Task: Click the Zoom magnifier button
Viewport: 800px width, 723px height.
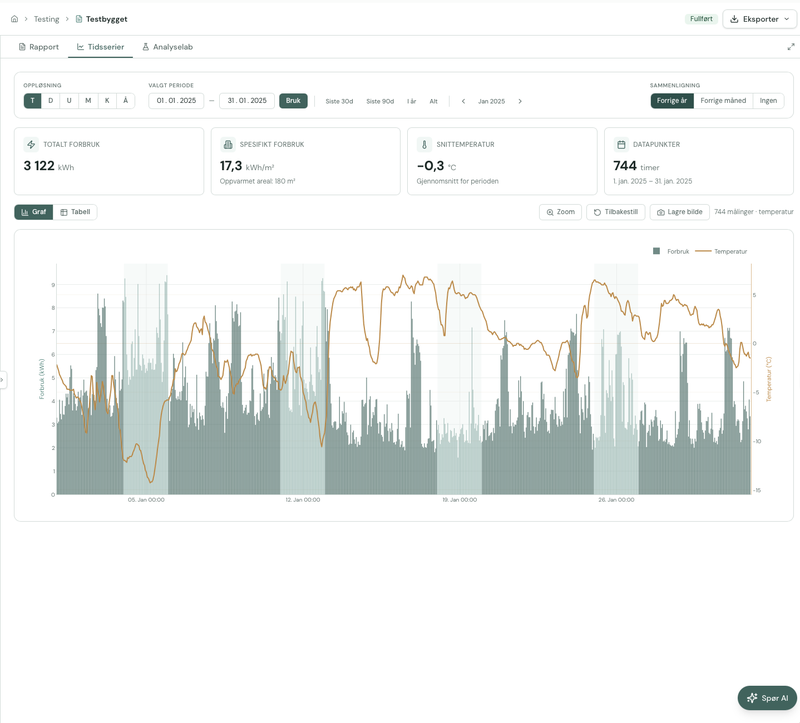Action: tap(560, 212)
